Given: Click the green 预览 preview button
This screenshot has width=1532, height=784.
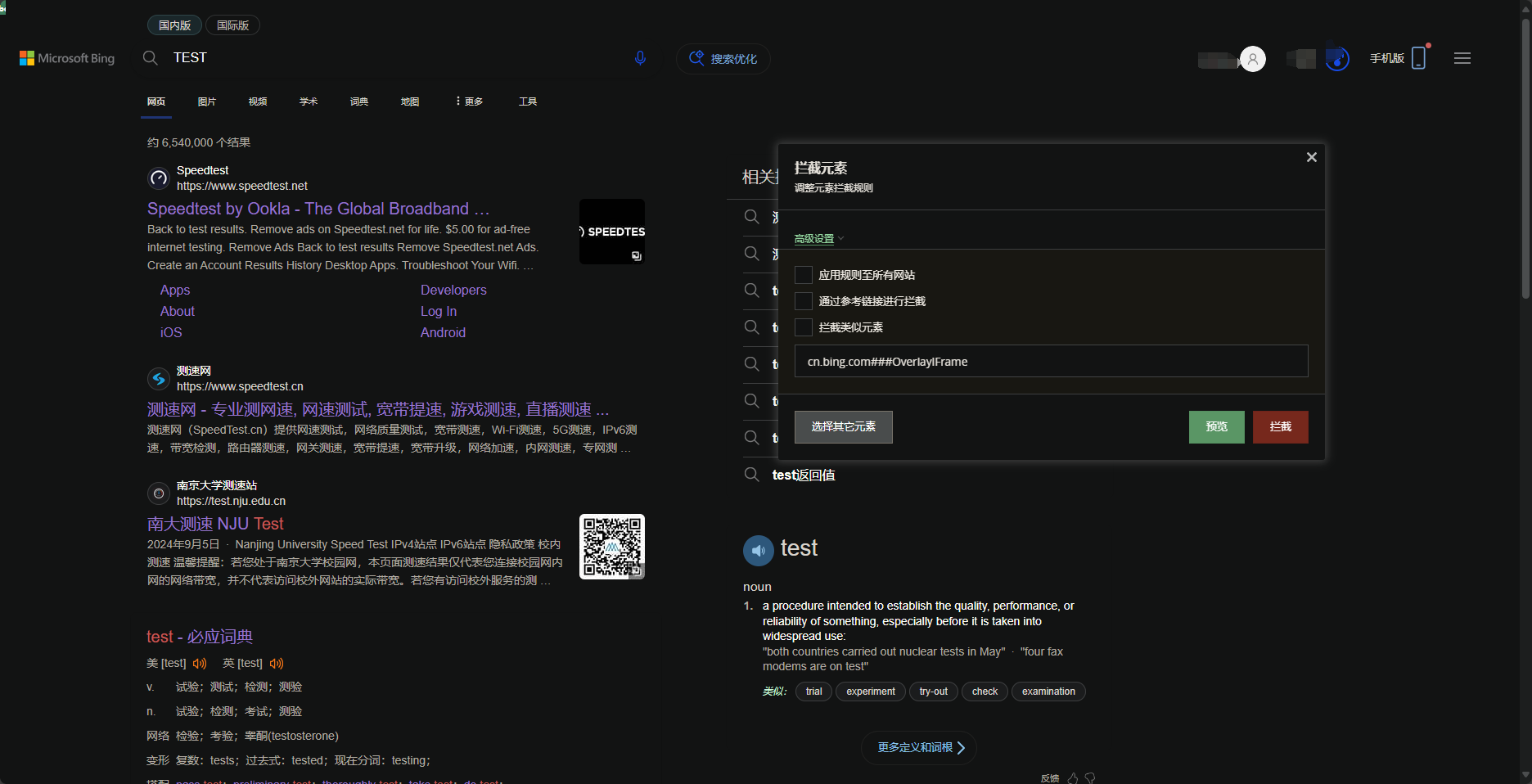Looking at the screenshot, I should tap(1217, 427).
